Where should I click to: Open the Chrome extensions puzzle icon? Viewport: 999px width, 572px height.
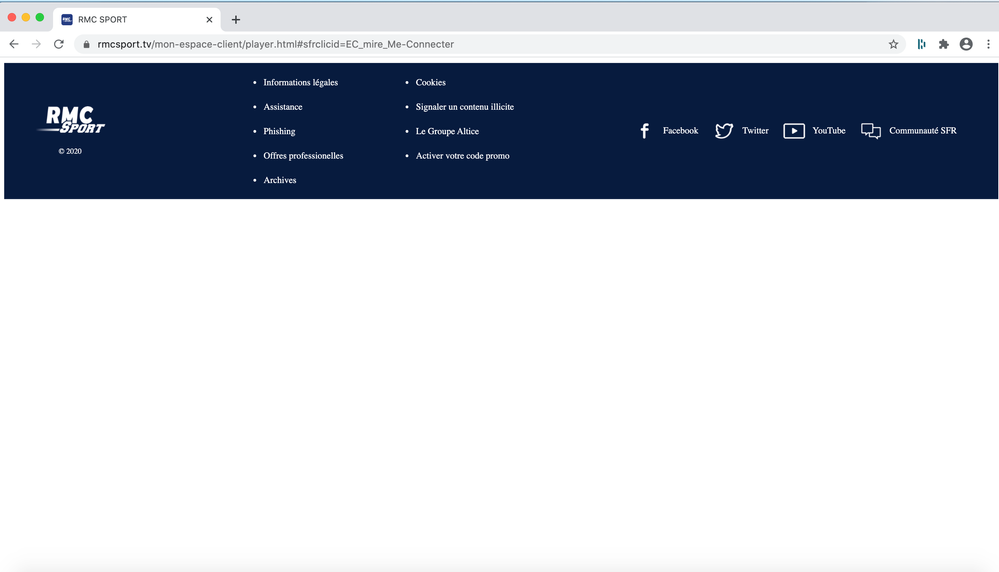(x=943, y=44)
